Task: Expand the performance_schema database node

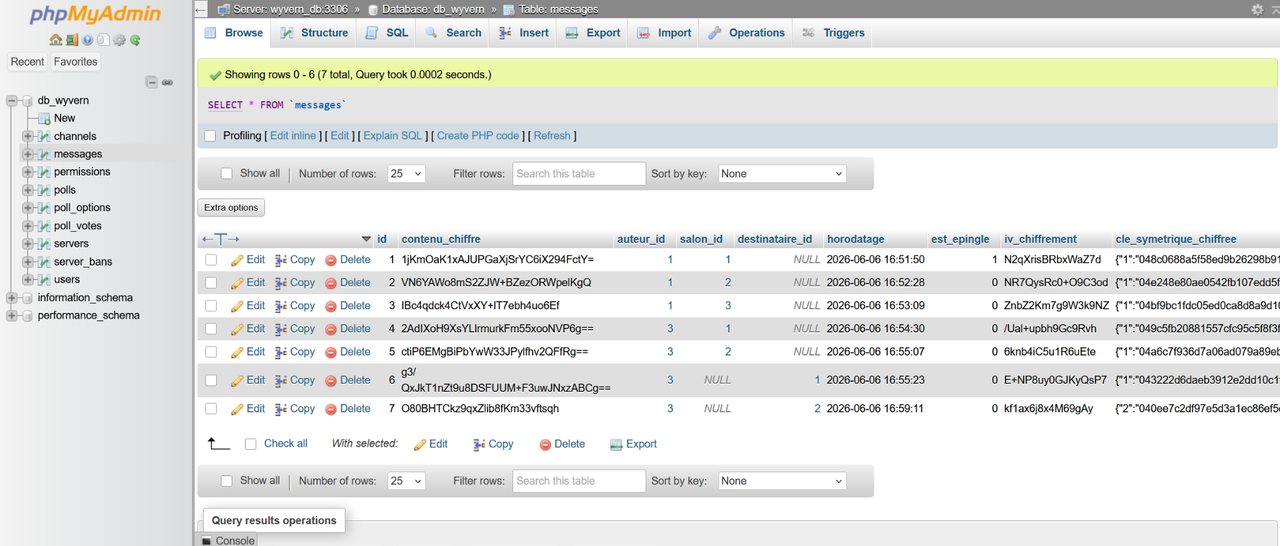Action: click(x=12, y=316)
